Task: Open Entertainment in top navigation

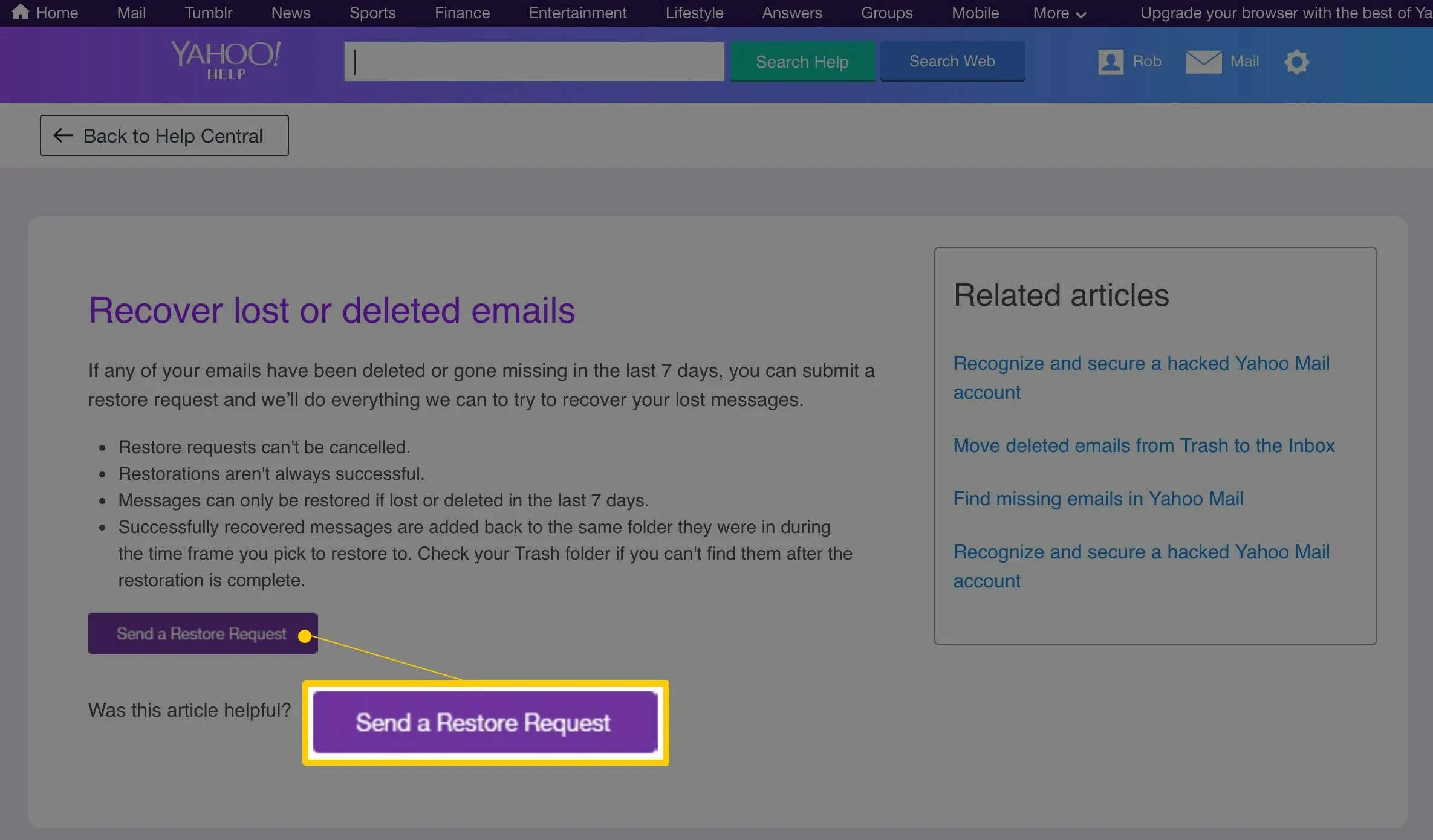Action: (x=577, y=13)
